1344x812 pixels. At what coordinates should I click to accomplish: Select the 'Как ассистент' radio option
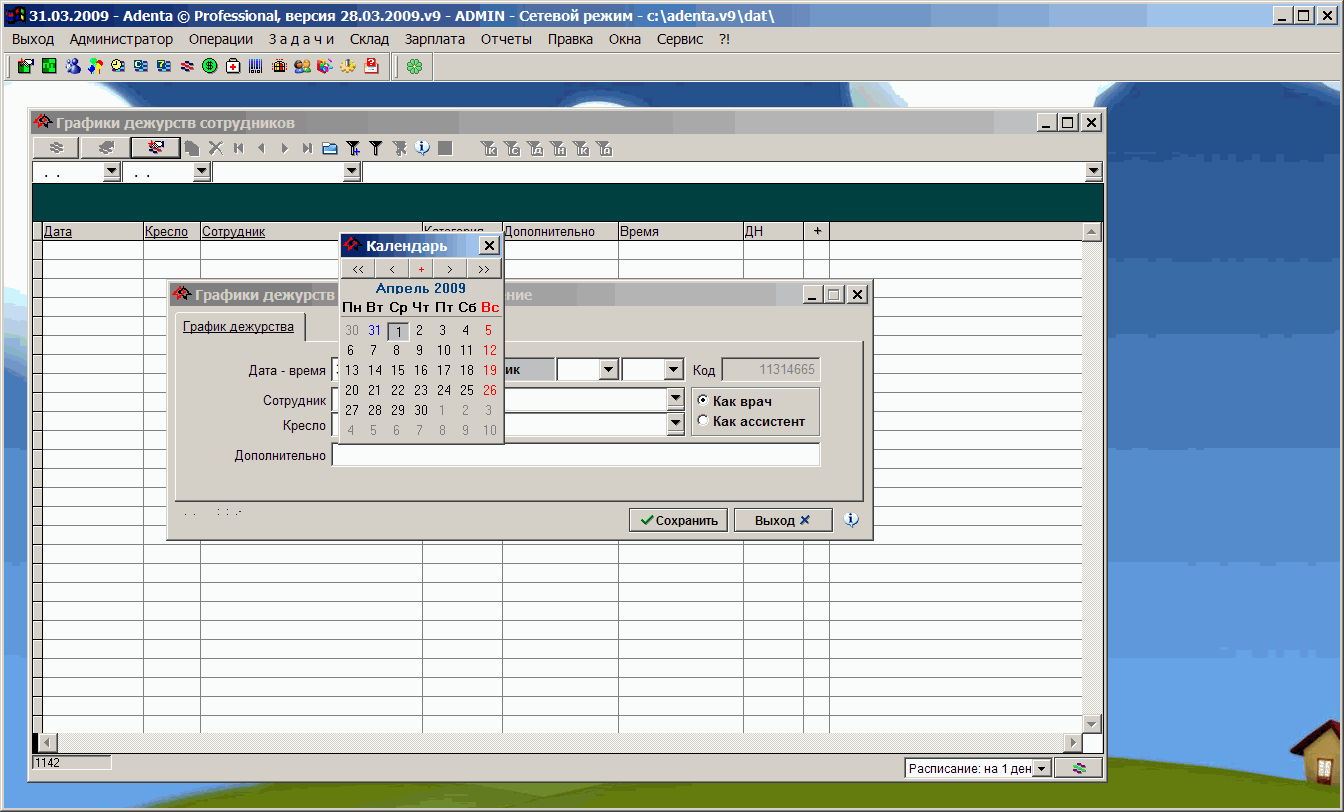click(x=703, y=421)
